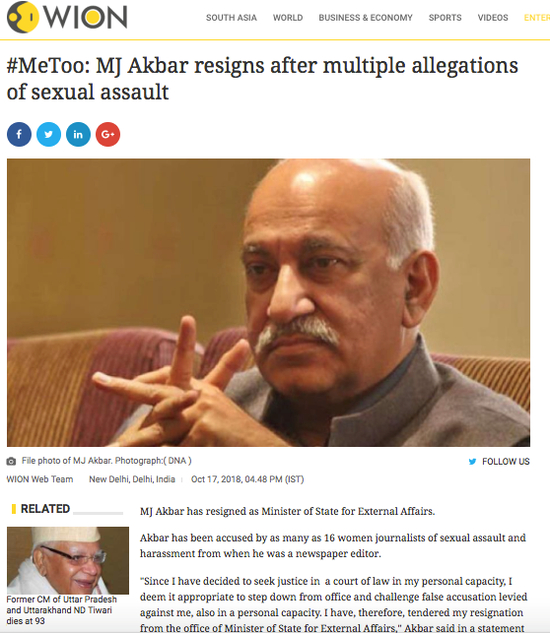Screen dimensions: 550x633
Task: Click the main MJ Akbar photo
Action: [x=268, y=302]
